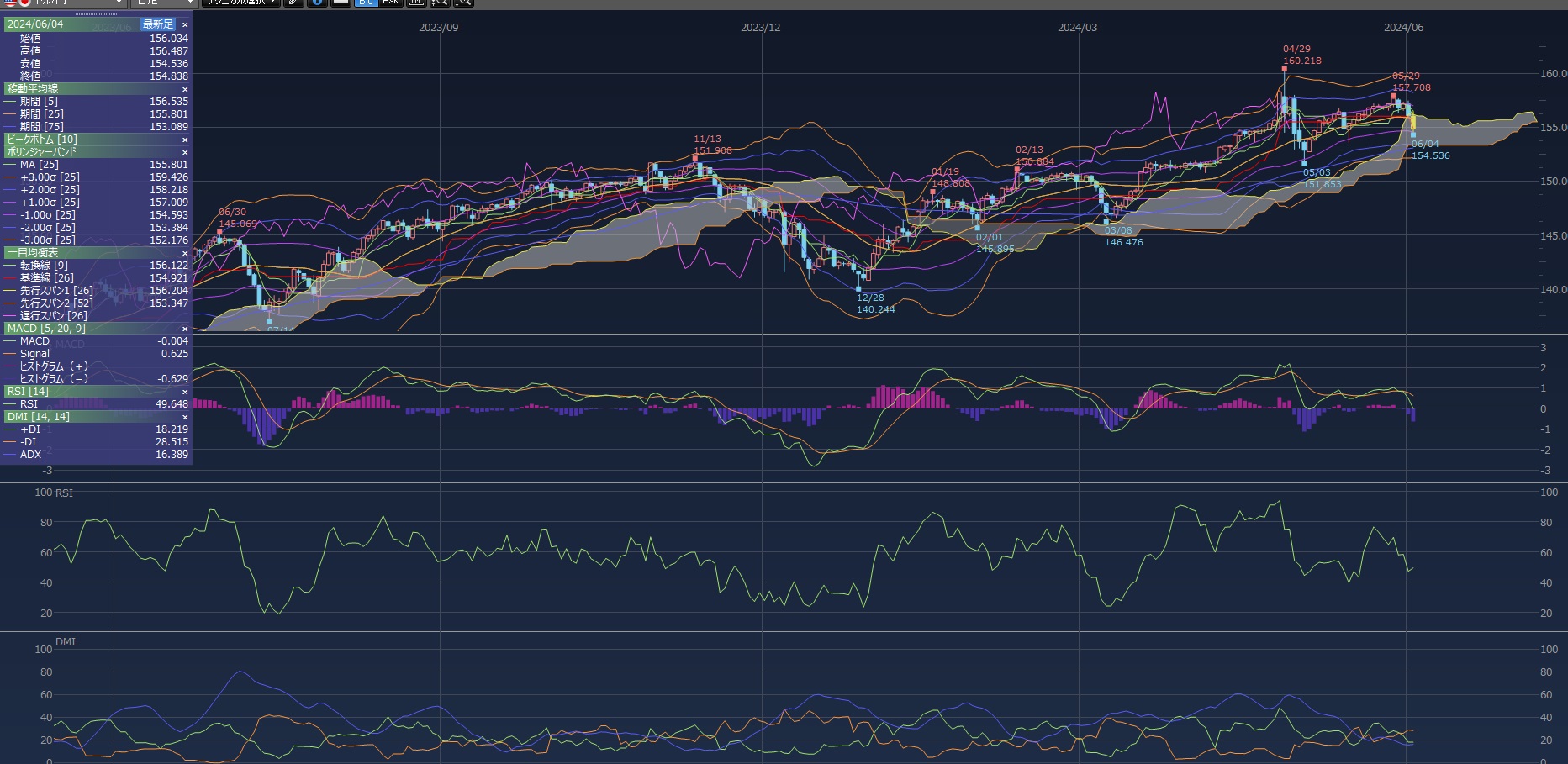Screen dimensions: 1568x764
Task: Click the white rectangle icon before Bid
Action: coord(341,3)
